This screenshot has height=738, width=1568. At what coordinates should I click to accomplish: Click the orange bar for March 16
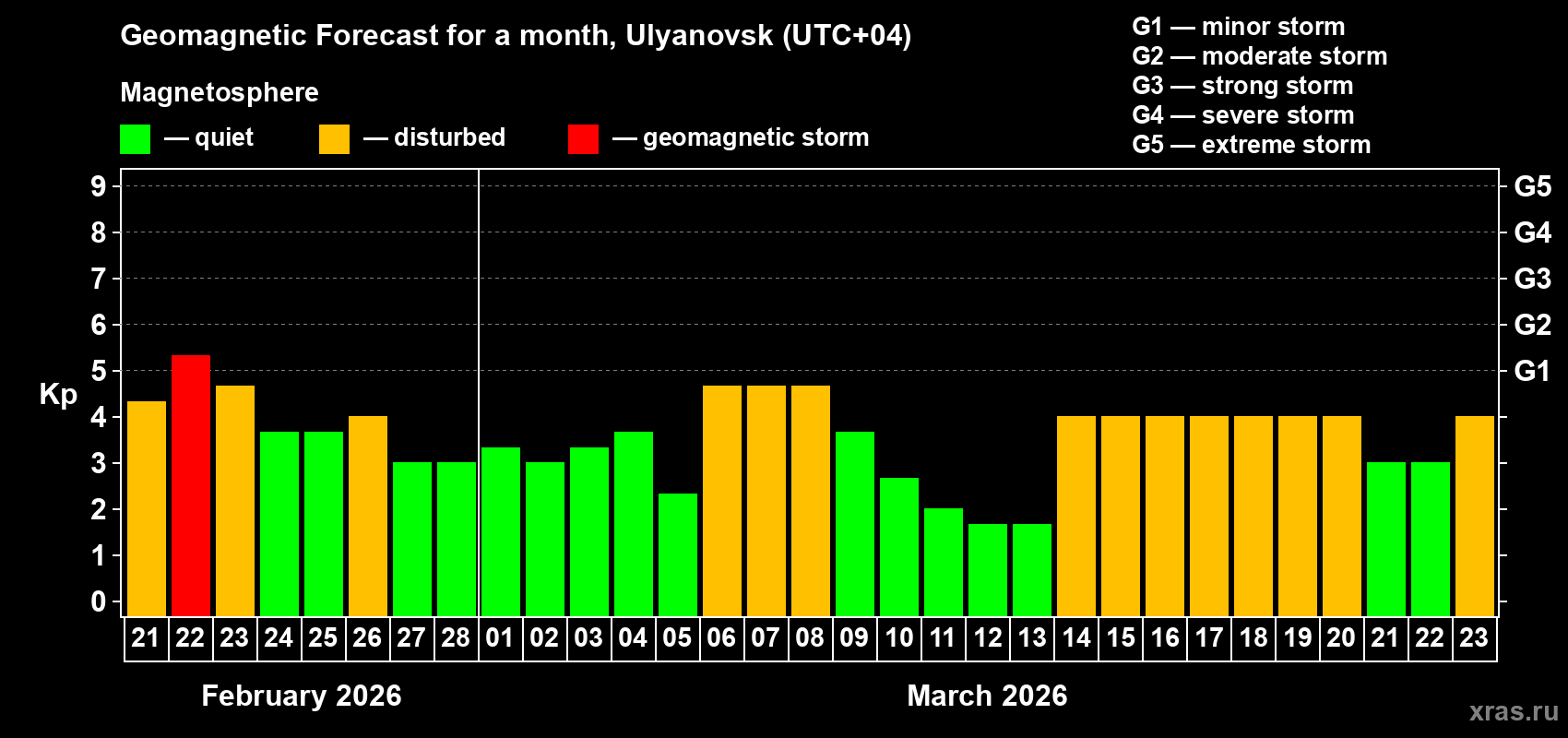pyautogui.click(x=1165, y=516)
